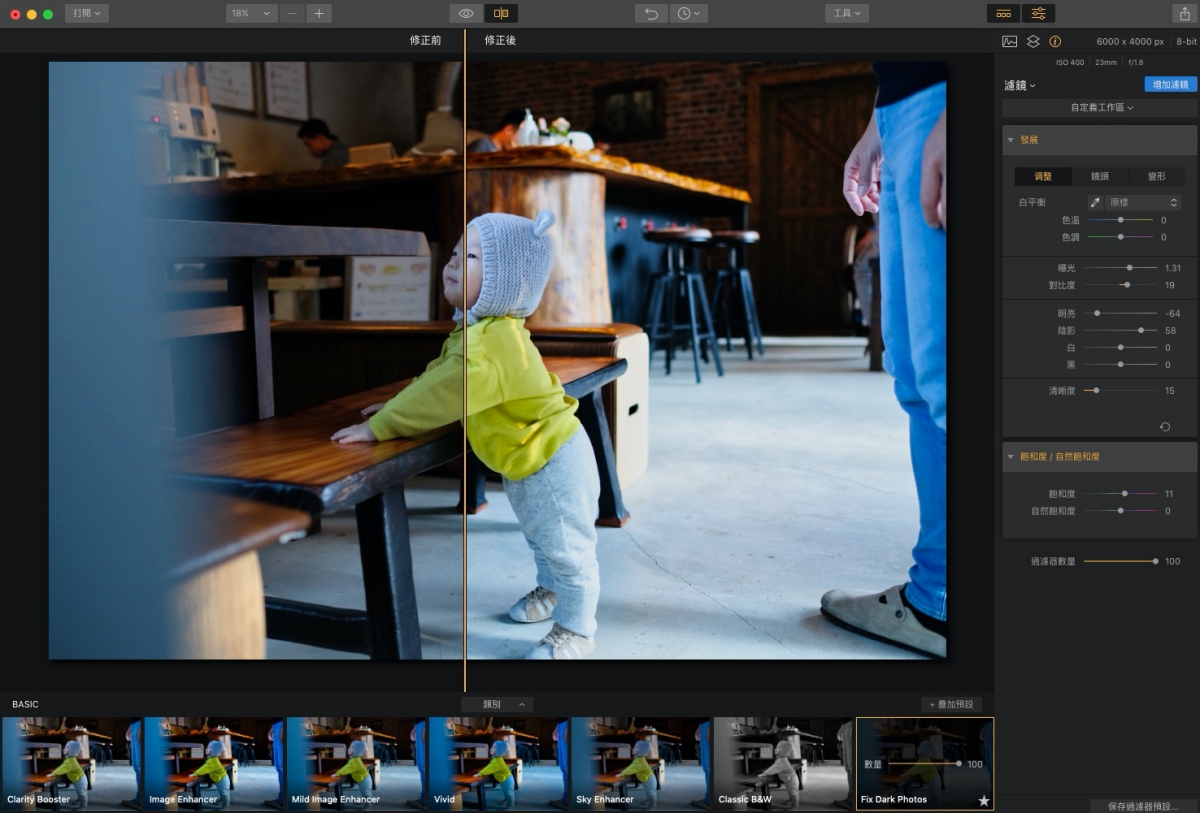Click the zoom in plus button

319,14
